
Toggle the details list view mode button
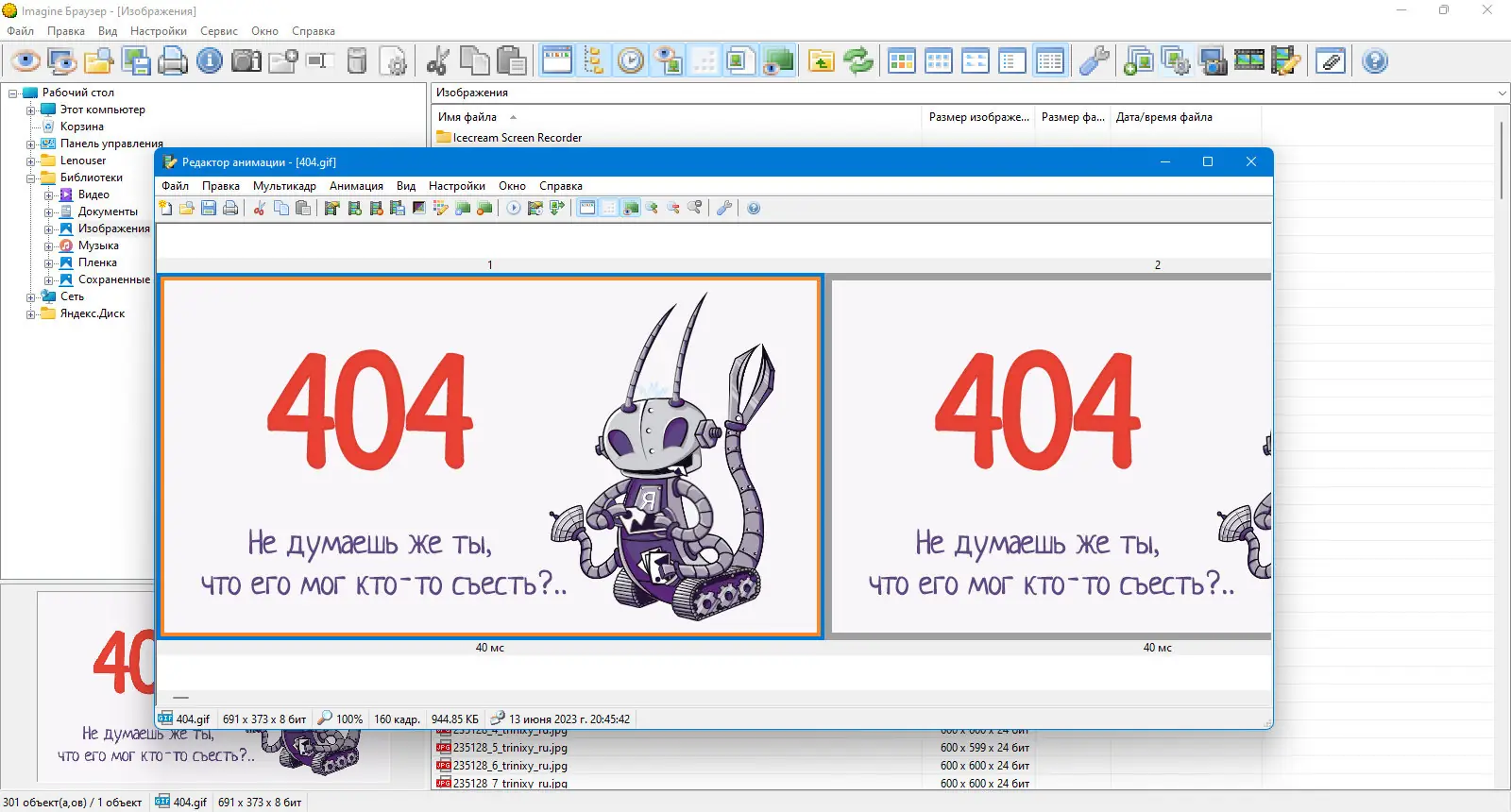point(1049,61)
